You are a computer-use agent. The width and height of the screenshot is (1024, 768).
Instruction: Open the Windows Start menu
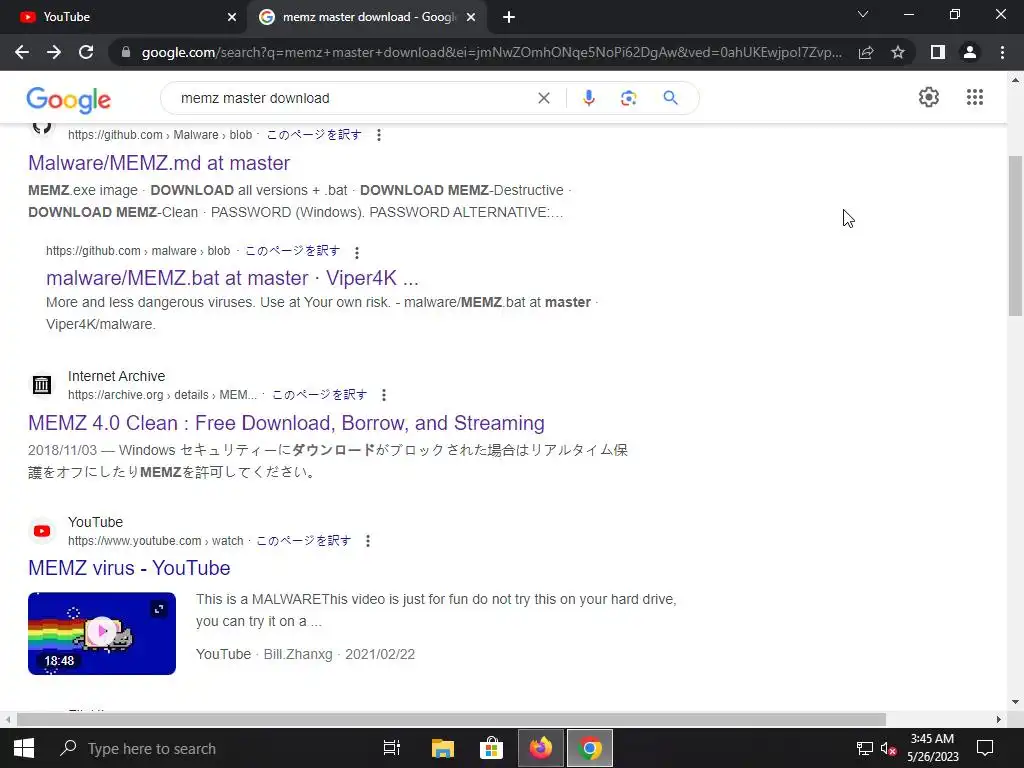tap(24, 748)
